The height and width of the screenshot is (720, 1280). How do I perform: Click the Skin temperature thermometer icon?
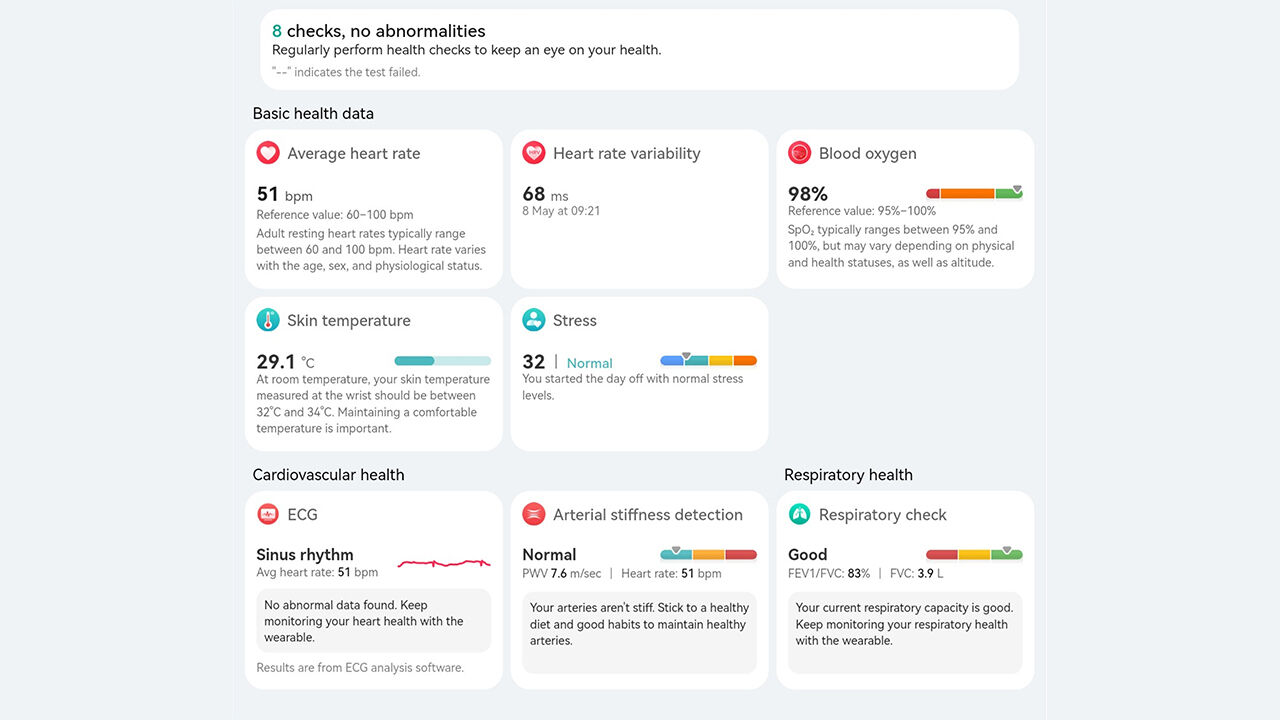(x=268, y=320)
